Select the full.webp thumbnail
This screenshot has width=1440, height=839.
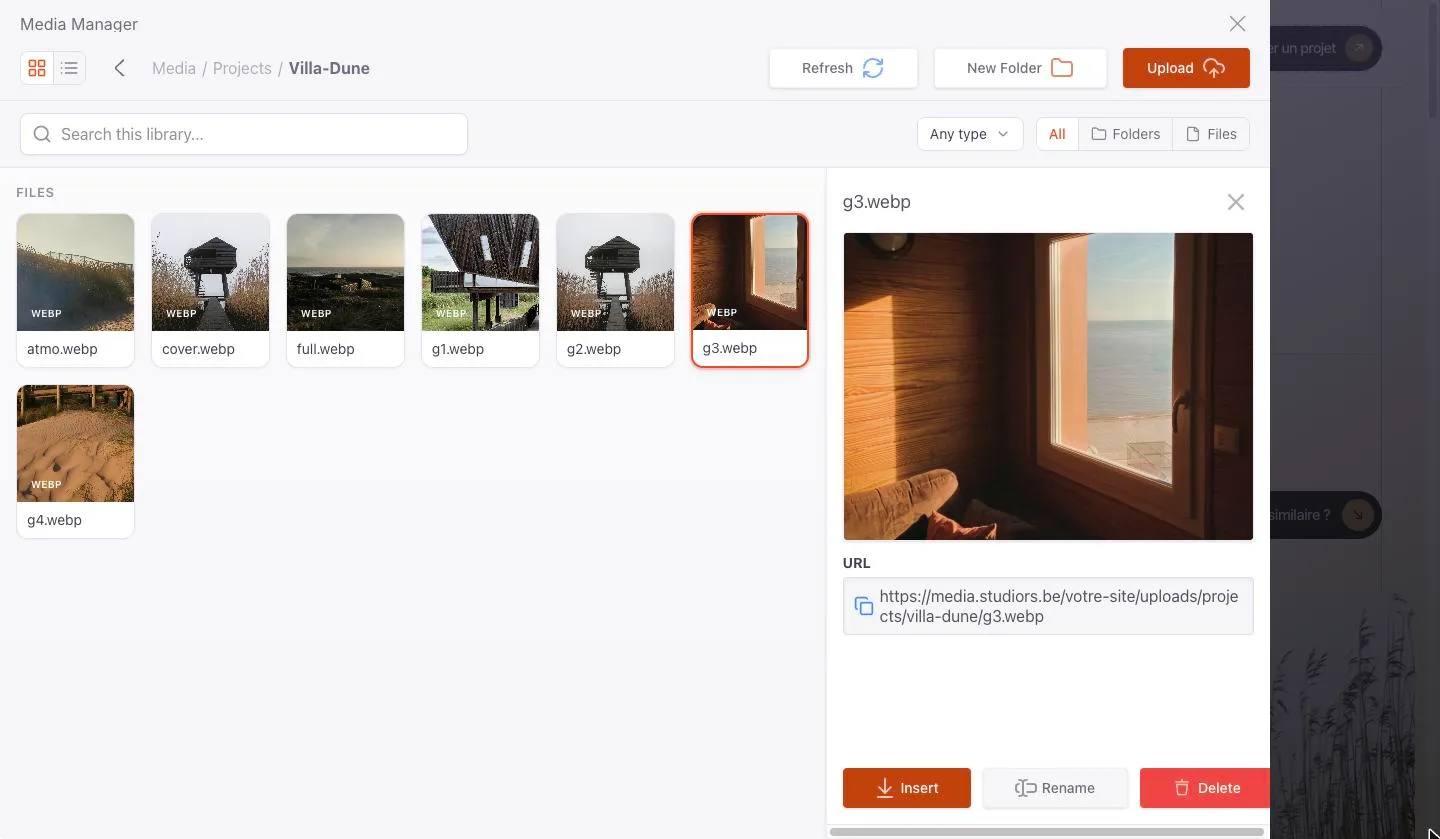pyautogui.click(x=345, y=272)
